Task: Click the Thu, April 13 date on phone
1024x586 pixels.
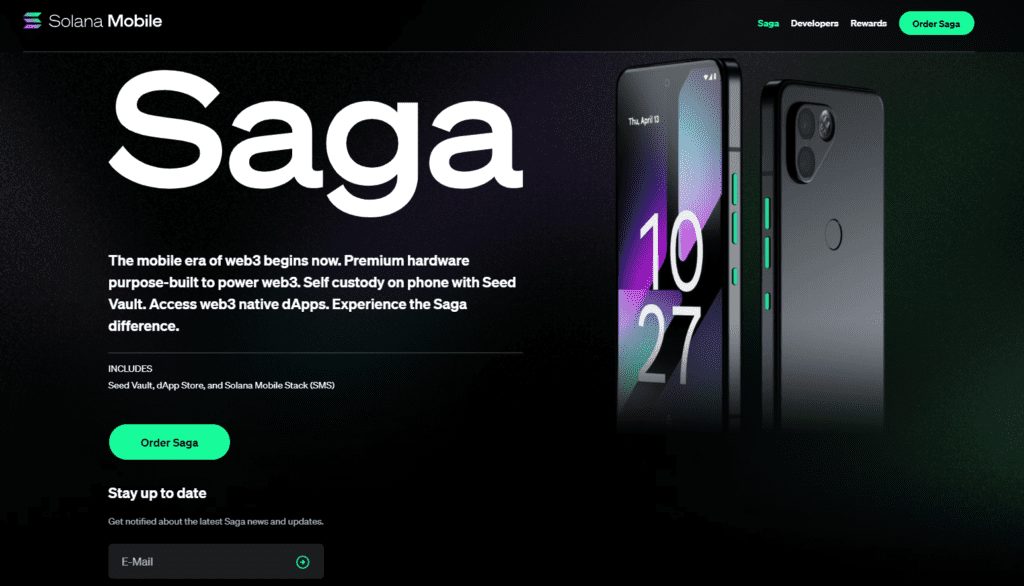Action: click(644, 121)
